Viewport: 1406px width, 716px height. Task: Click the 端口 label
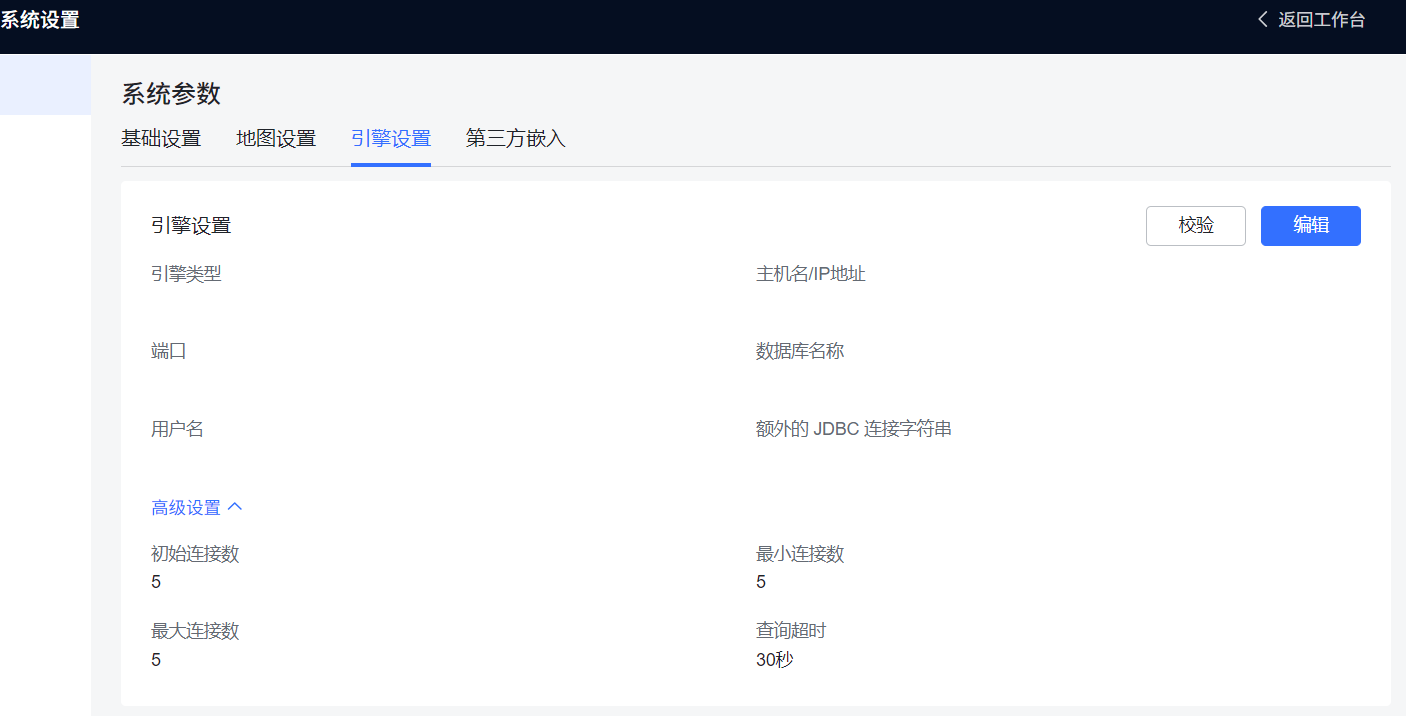(169, 352)
